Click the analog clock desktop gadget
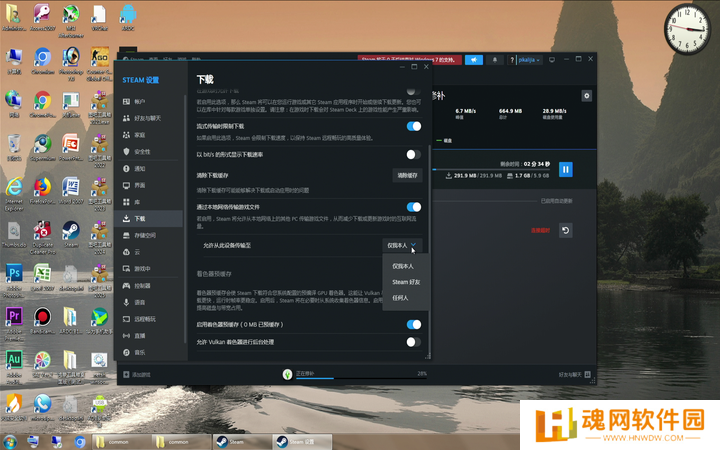The height and width of the screenshot is (450, 720). 687,30
